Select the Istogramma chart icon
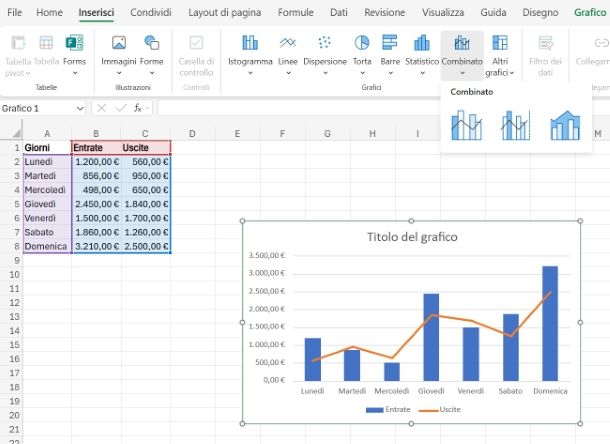Screen dimensions: 610x444 pyautogui.click(x=250, y=43)
